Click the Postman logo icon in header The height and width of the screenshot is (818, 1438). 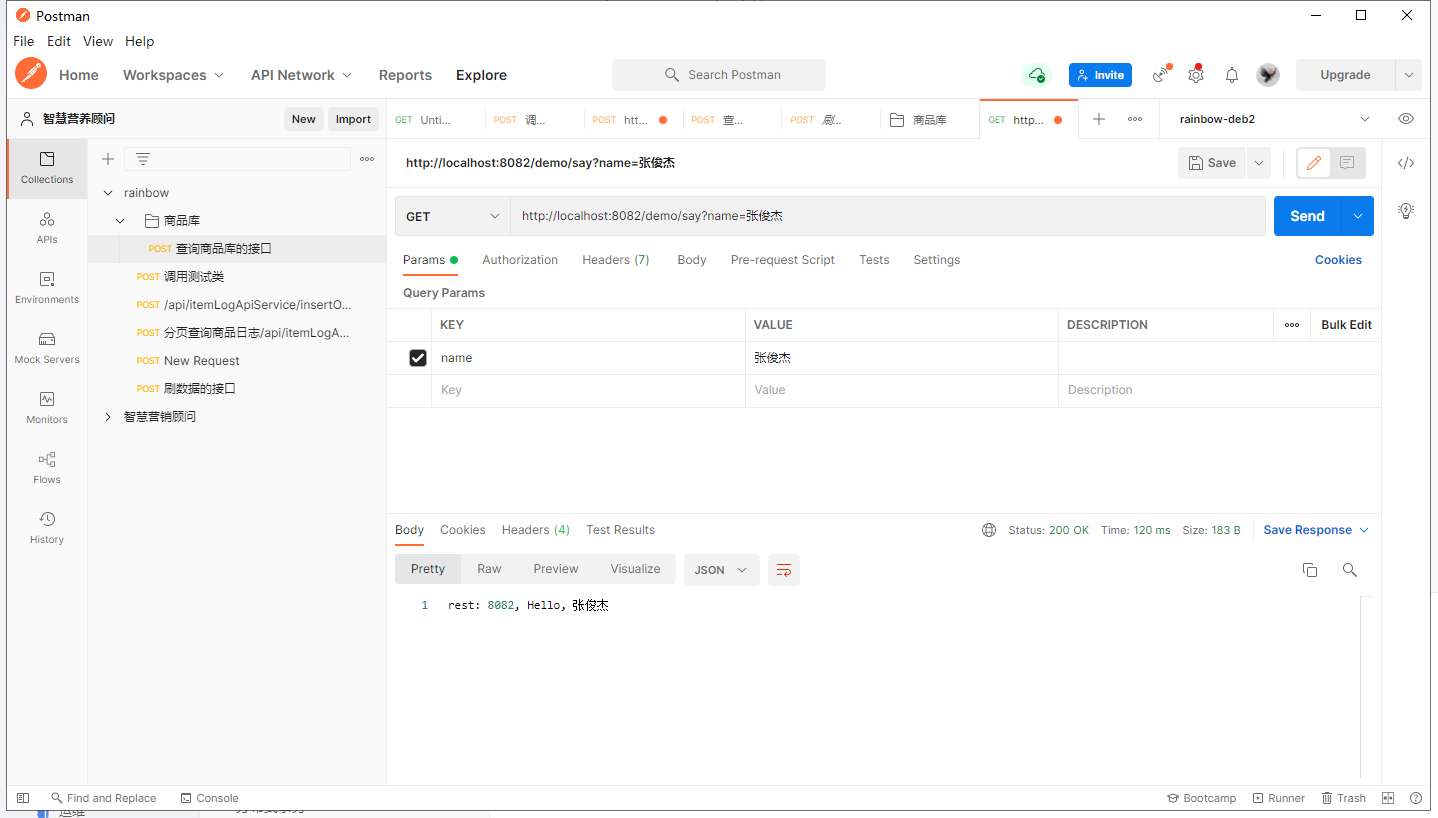[31, 74]
